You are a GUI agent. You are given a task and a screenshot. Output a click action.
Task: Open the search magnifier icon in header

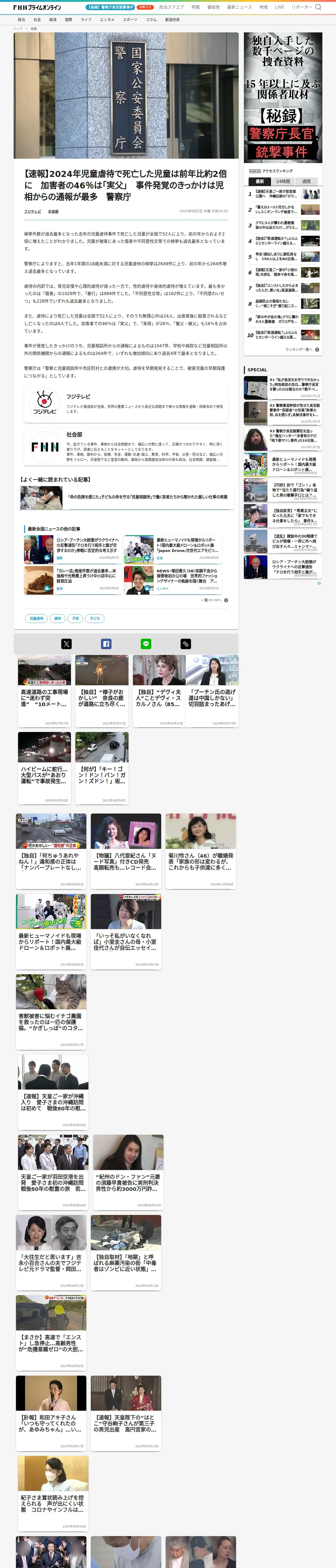[318, 7]
